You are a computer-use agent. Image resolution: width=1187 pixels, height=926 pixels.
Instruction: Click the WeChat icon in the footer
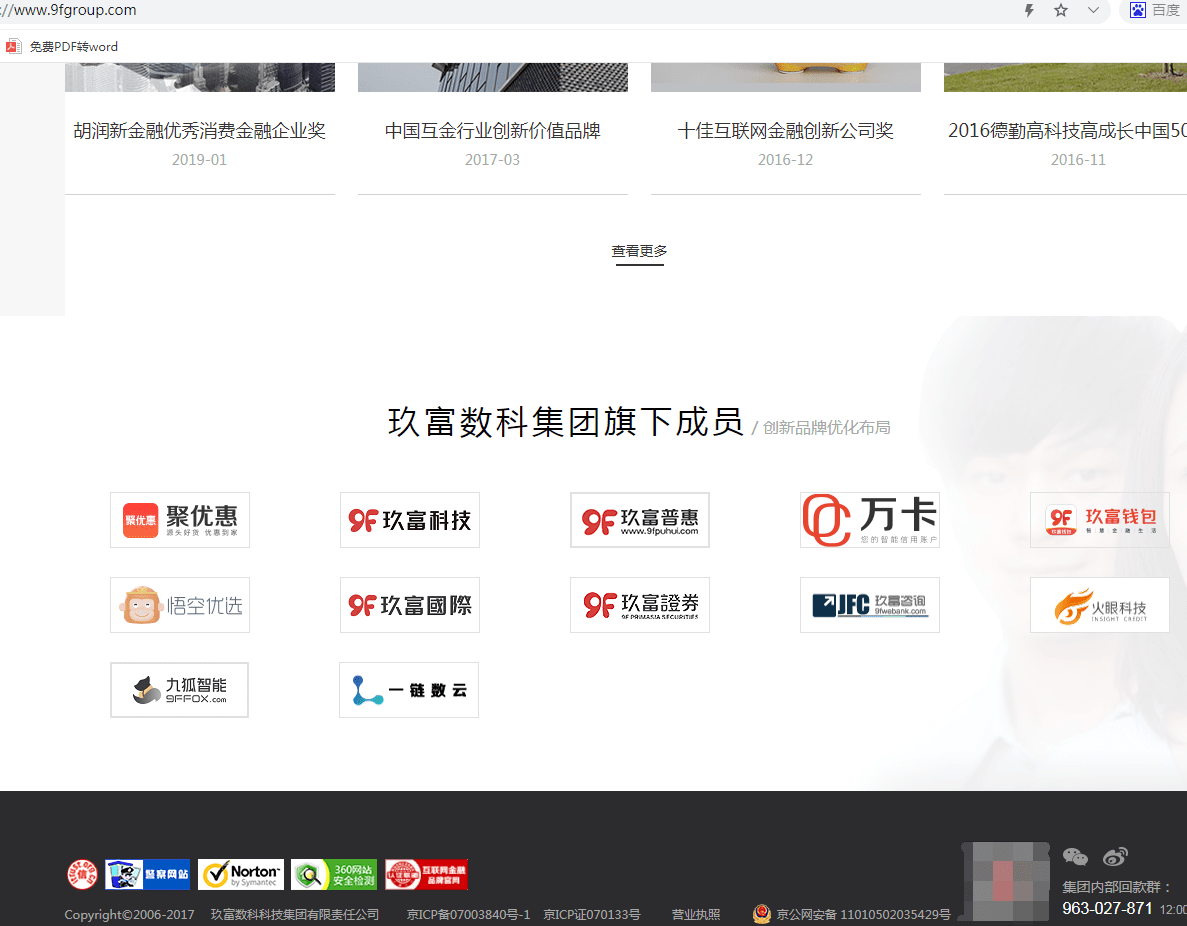[x=1075, y=856]
